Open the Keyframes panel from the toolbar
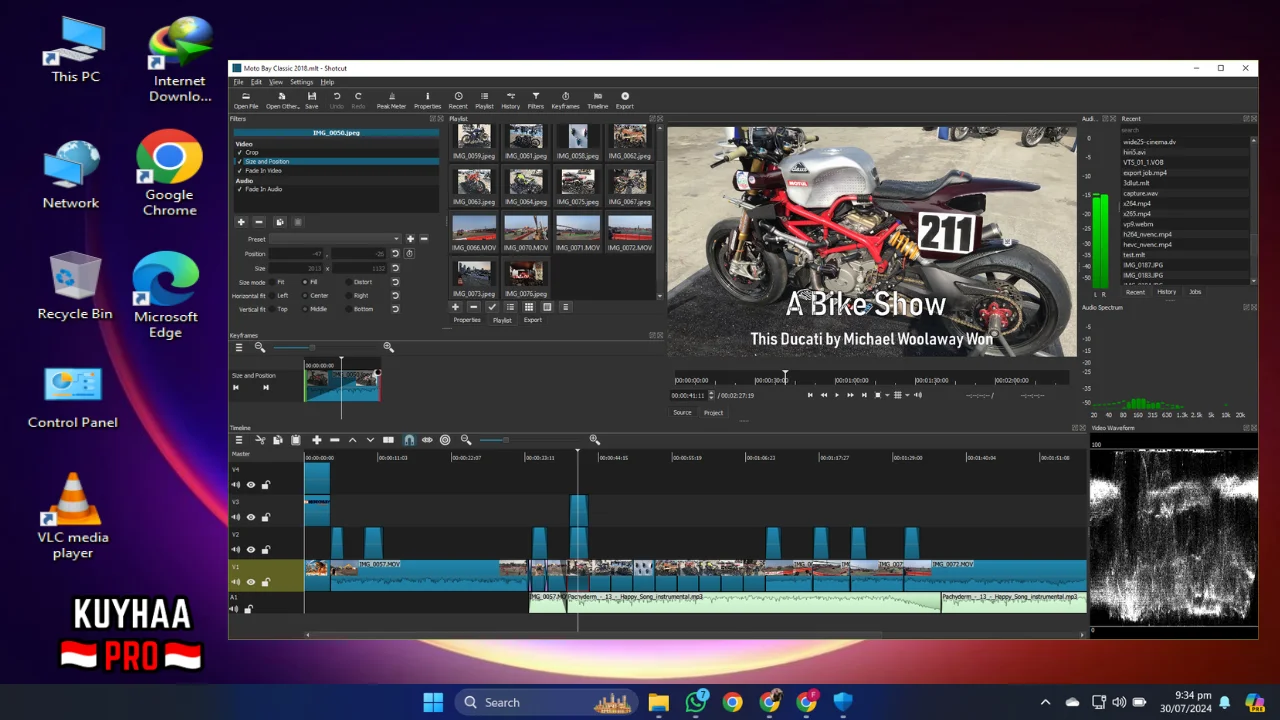The image size is (1280, 720). point(565,100)
